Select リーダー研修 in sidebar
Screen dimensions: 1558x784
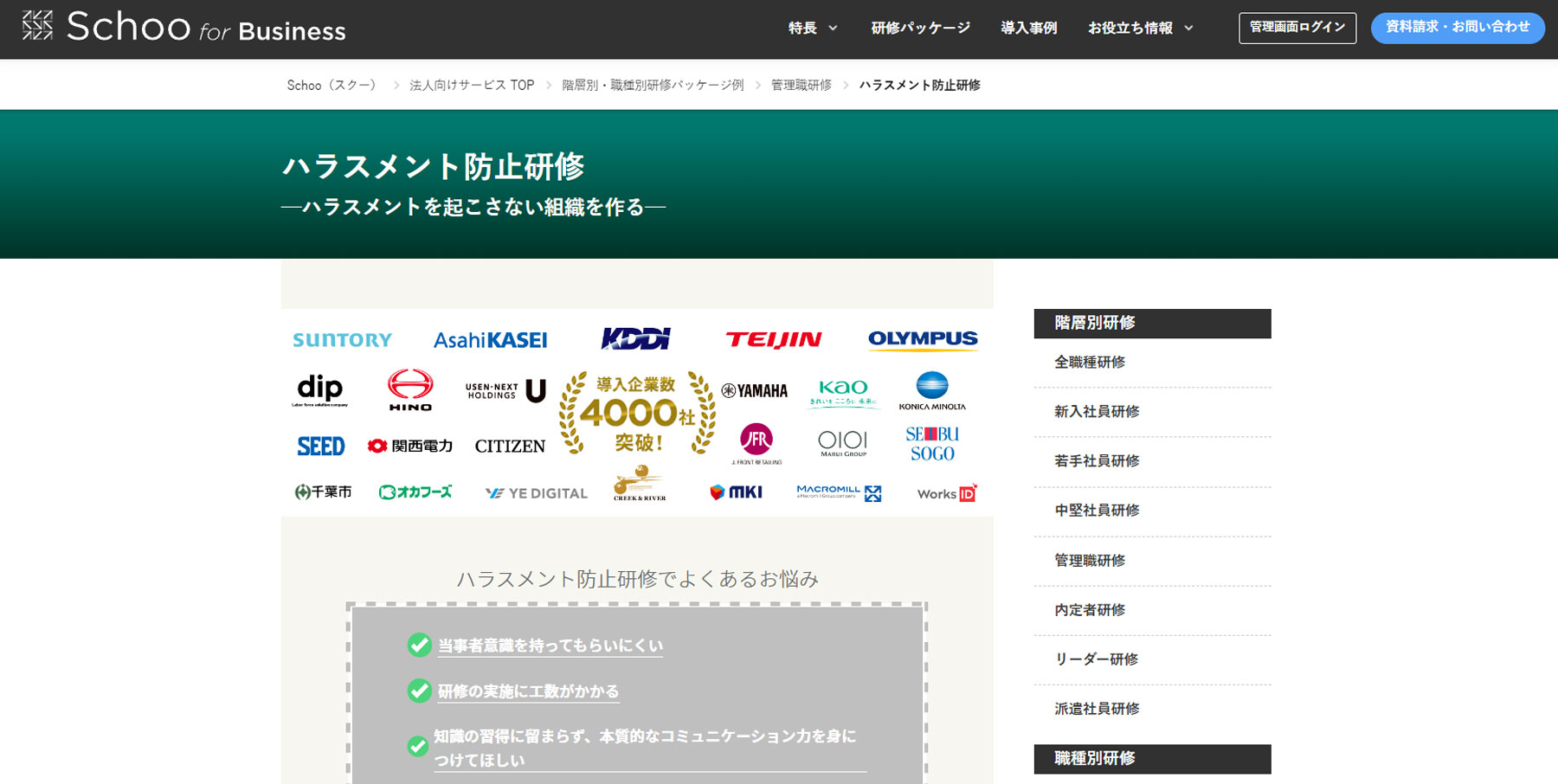pos(1096,659)
